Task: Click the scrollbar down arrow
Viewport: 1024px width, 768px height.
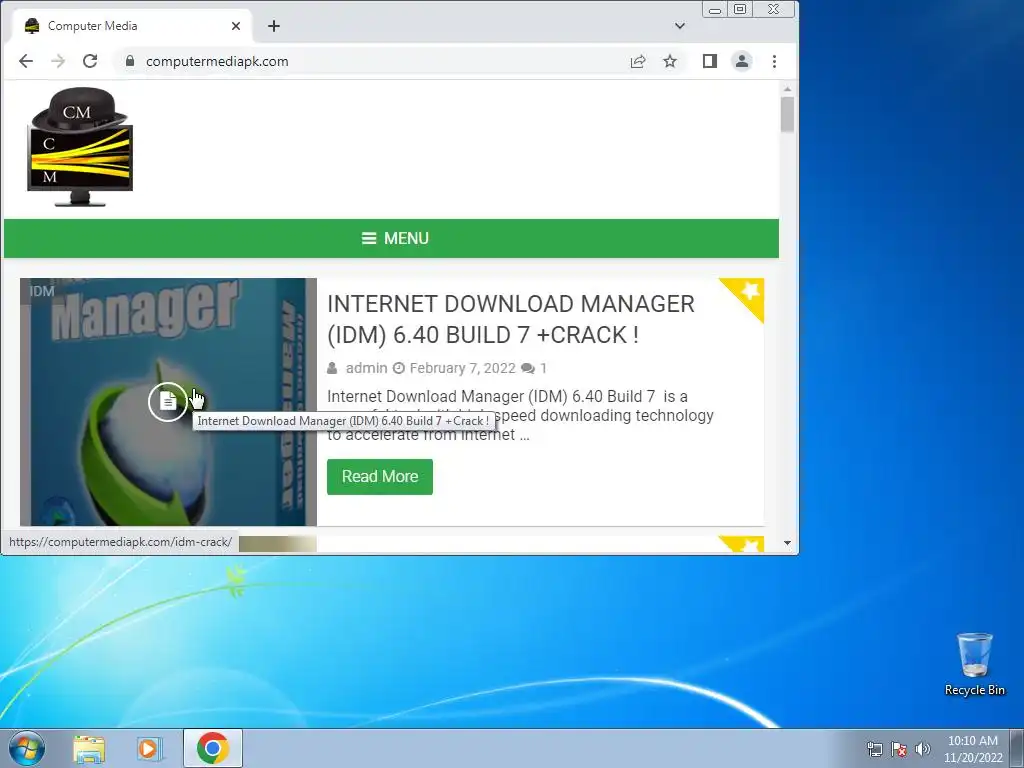Action: [788, 543]
